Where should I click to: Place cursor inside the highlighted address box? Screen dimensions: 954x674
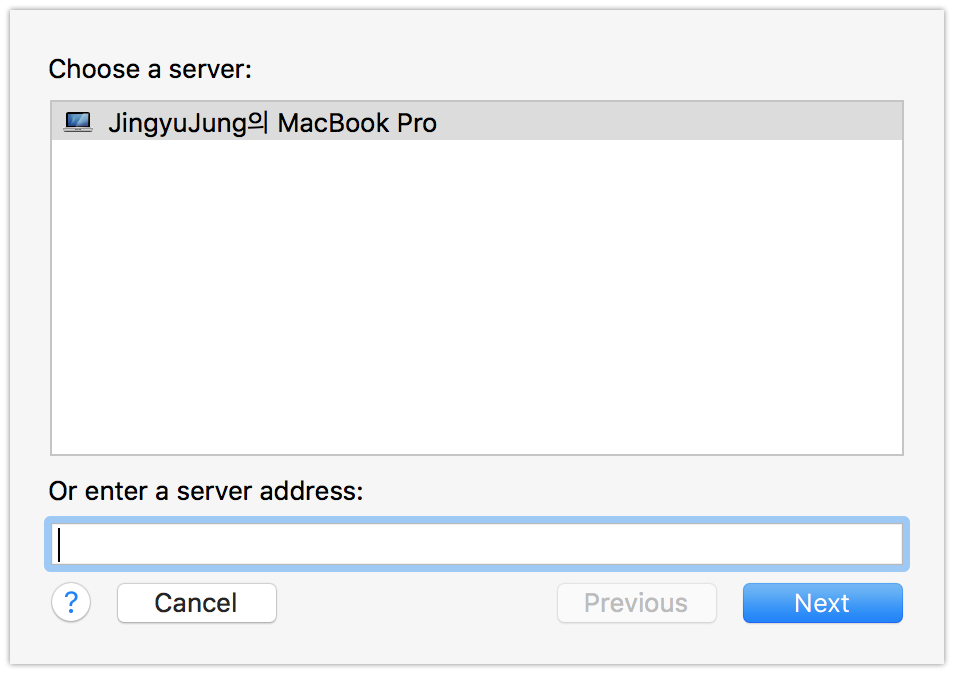pyautogui.click(x=477, y=544)
